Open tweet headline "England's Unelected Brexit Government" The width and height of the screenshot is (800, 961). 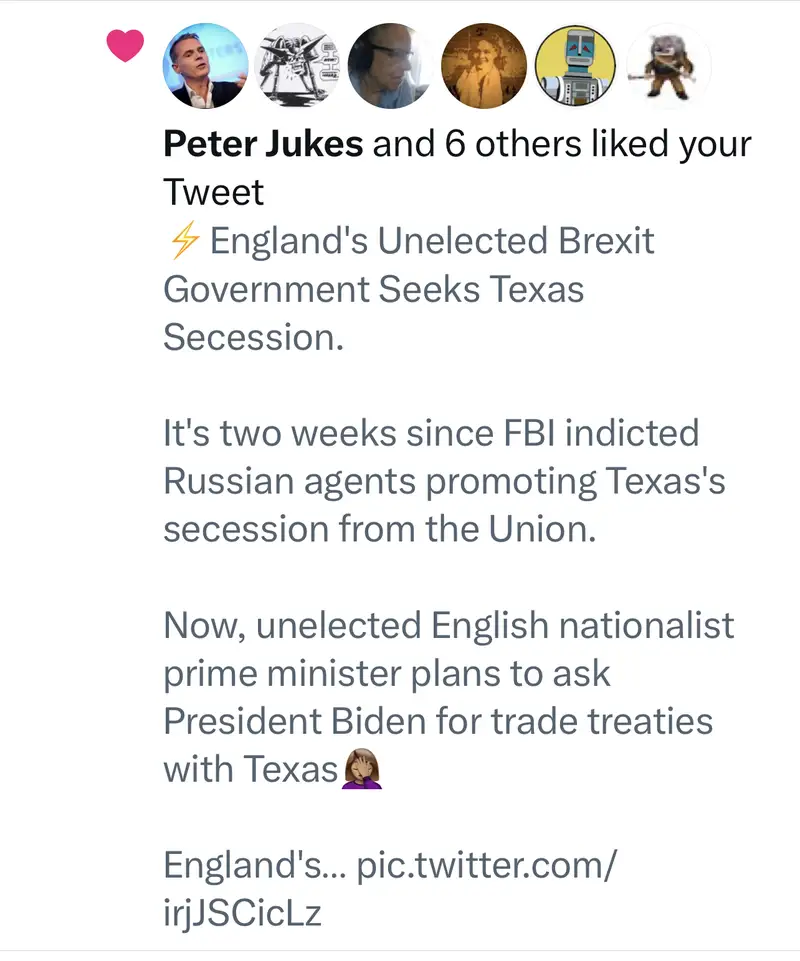click(430, 242)
